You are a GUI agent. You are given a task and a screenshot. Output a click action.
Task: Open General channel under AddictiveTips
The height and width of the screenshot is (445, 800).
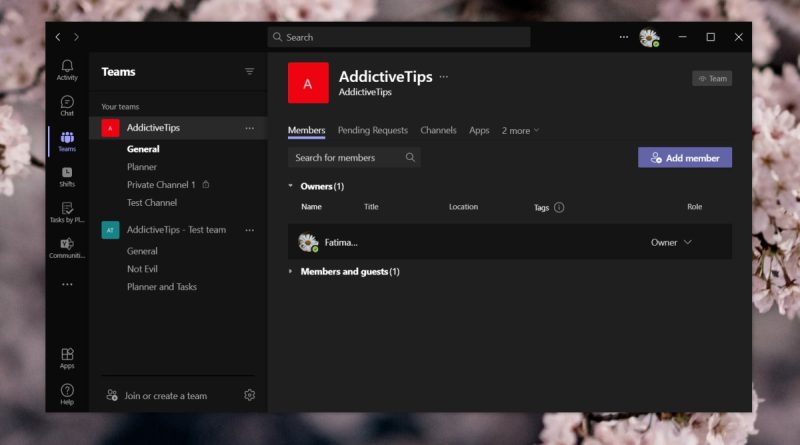(x=143, y=149)
